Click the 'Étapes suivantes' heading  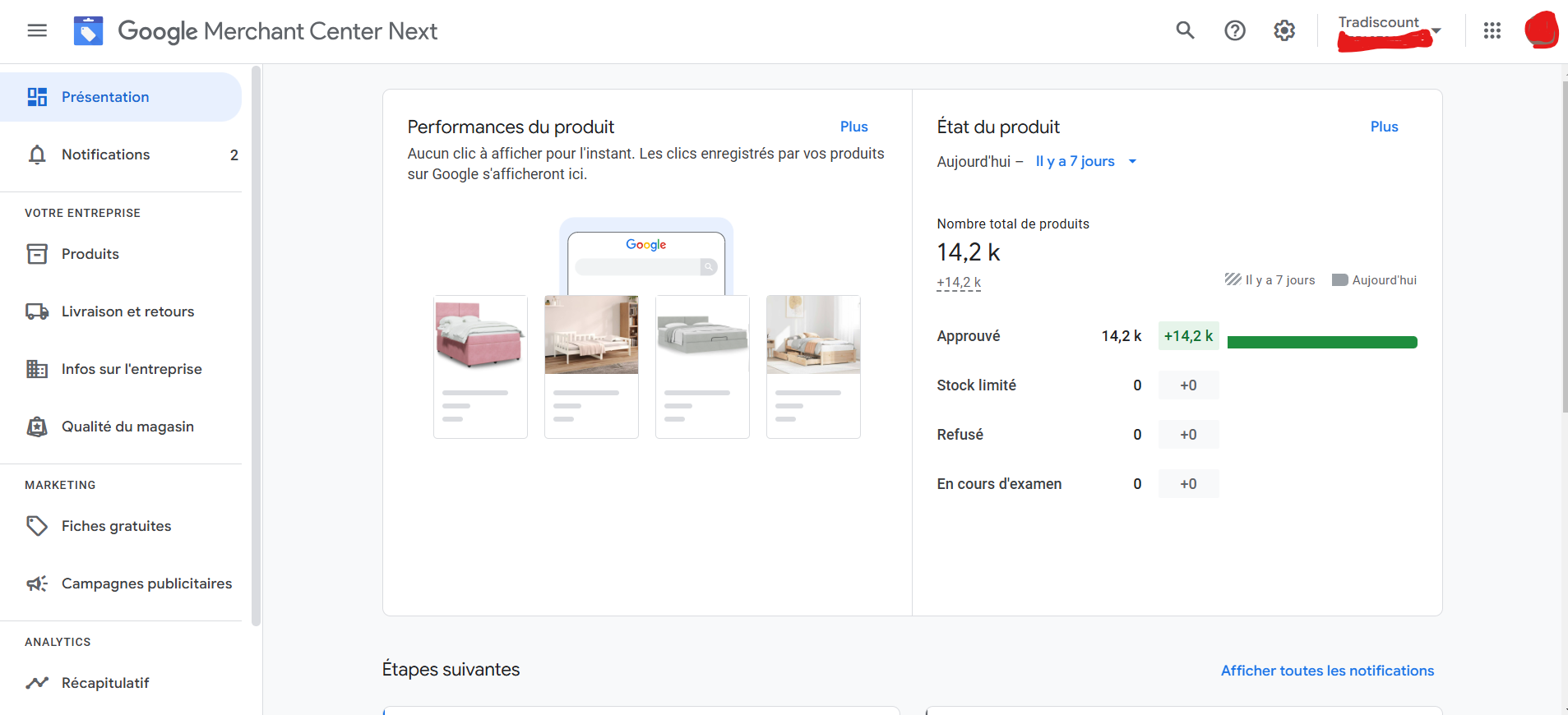(451, 670)
